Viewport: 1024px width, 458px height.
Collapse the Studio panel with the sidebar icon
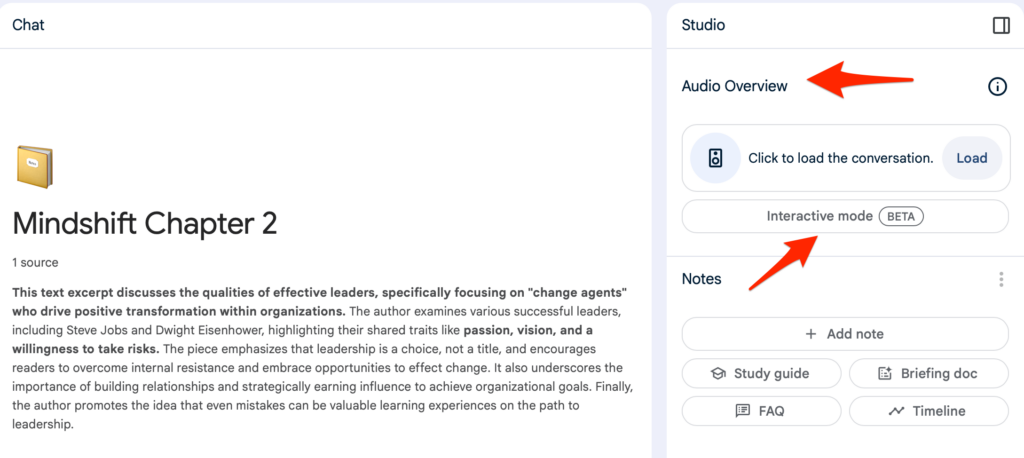click(x=1000, y=25)
